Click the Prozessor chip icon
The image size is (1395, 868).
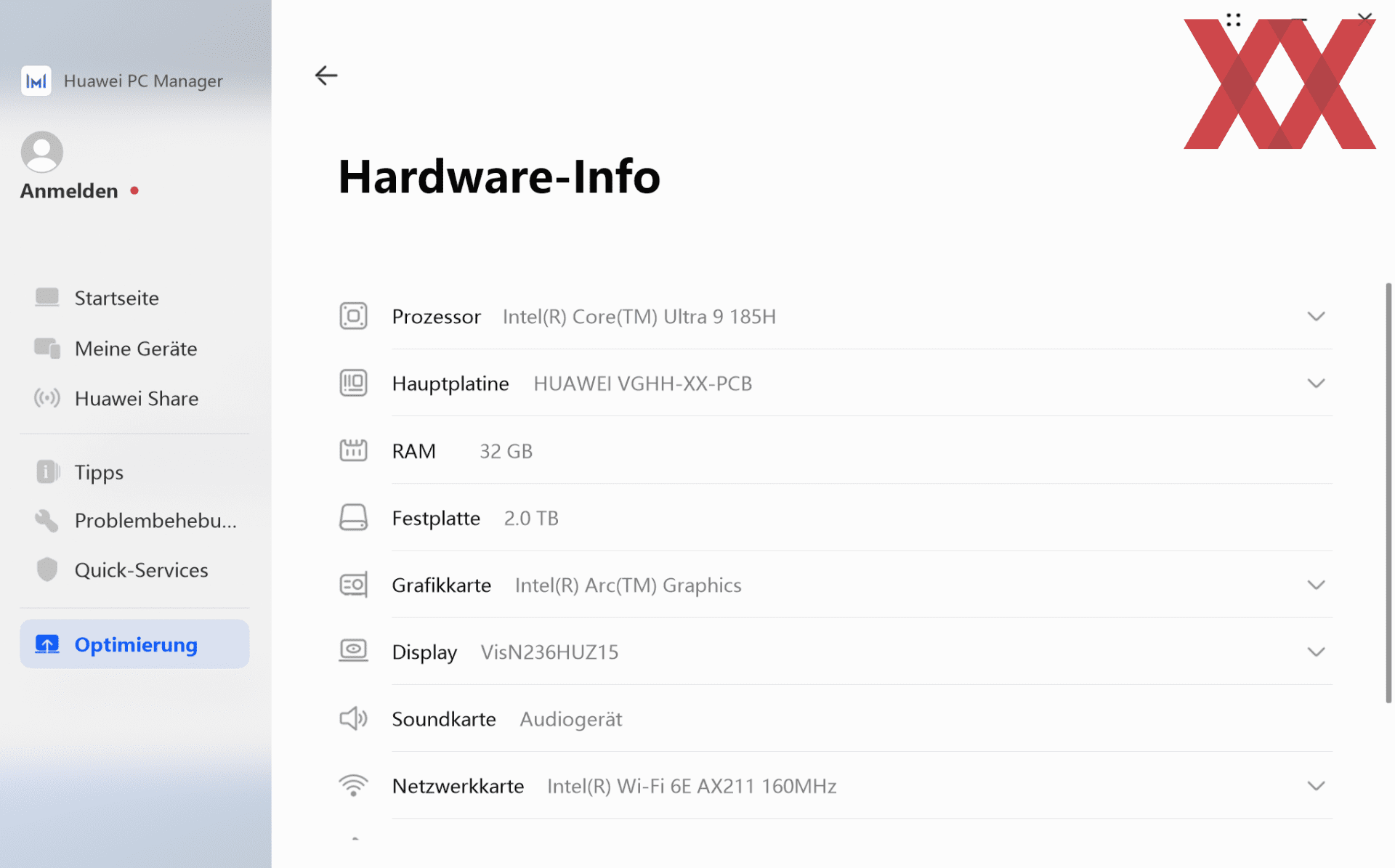[x=353, y=316]
